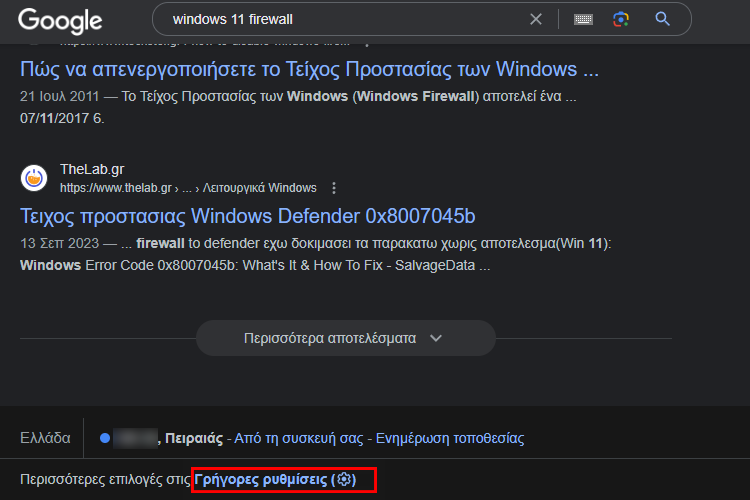This screenshot has height=500, width=750.
Task: Click 'Πειραιάς' location text
Action: click(194, 438)
